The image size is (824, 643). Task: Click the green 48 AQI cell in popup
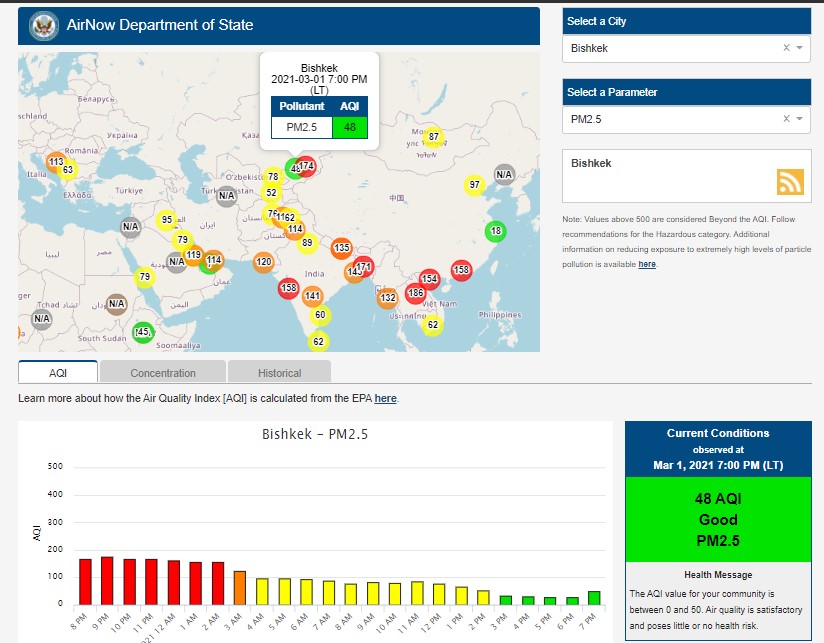[350, 127]
